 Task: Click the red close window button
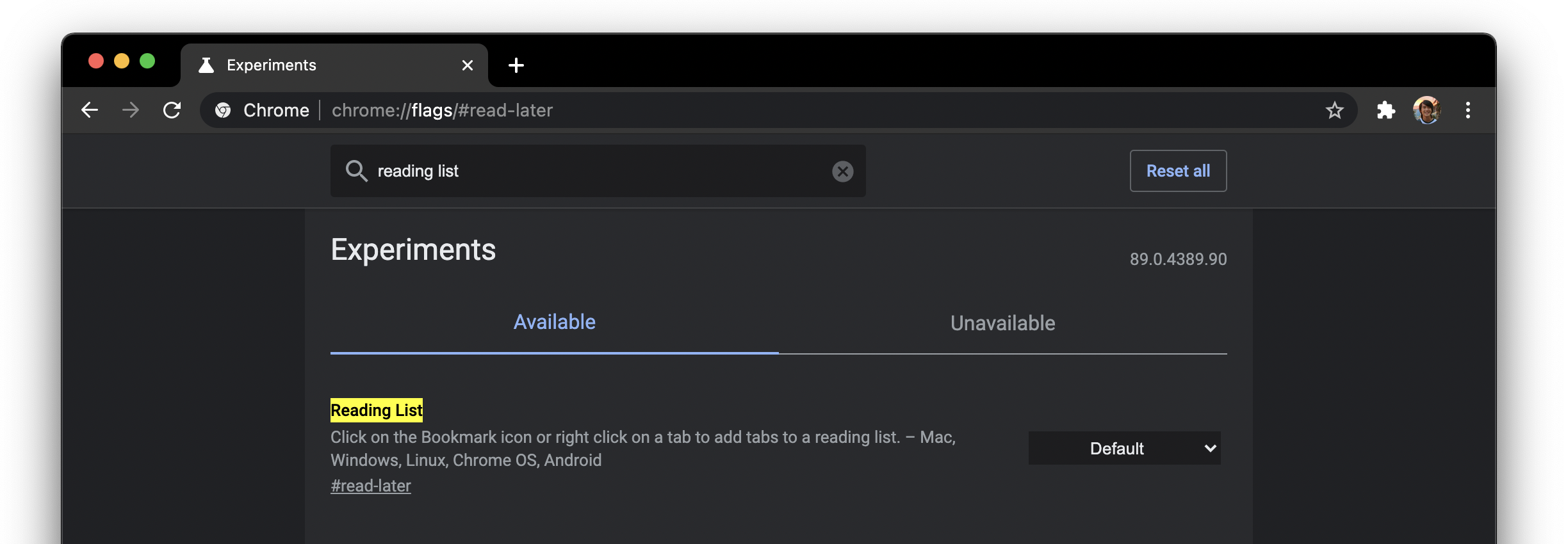[96, 61]
